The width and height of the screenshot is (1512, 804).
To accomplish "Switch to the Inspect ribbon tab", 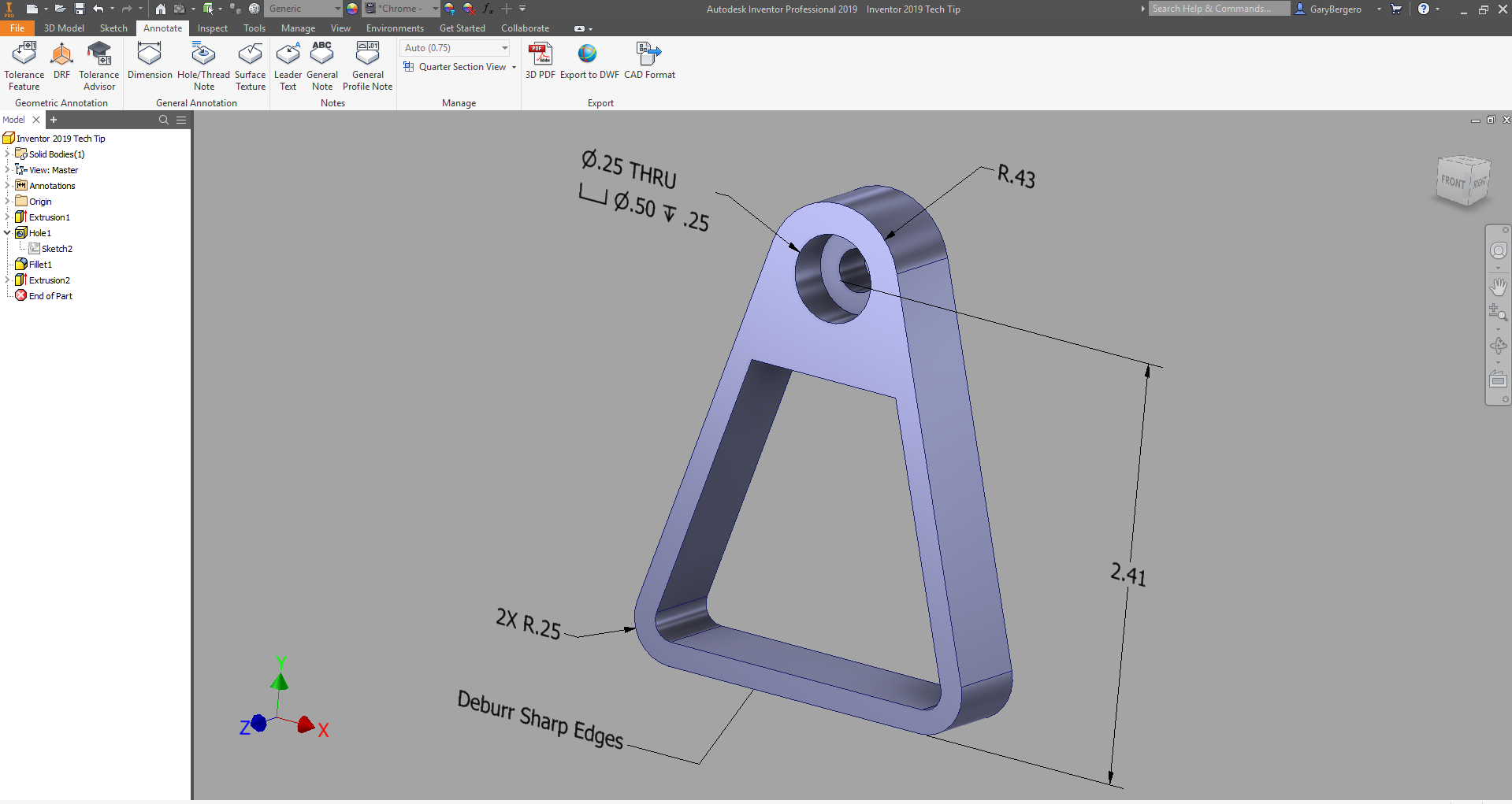I will (x=212, y=28).
